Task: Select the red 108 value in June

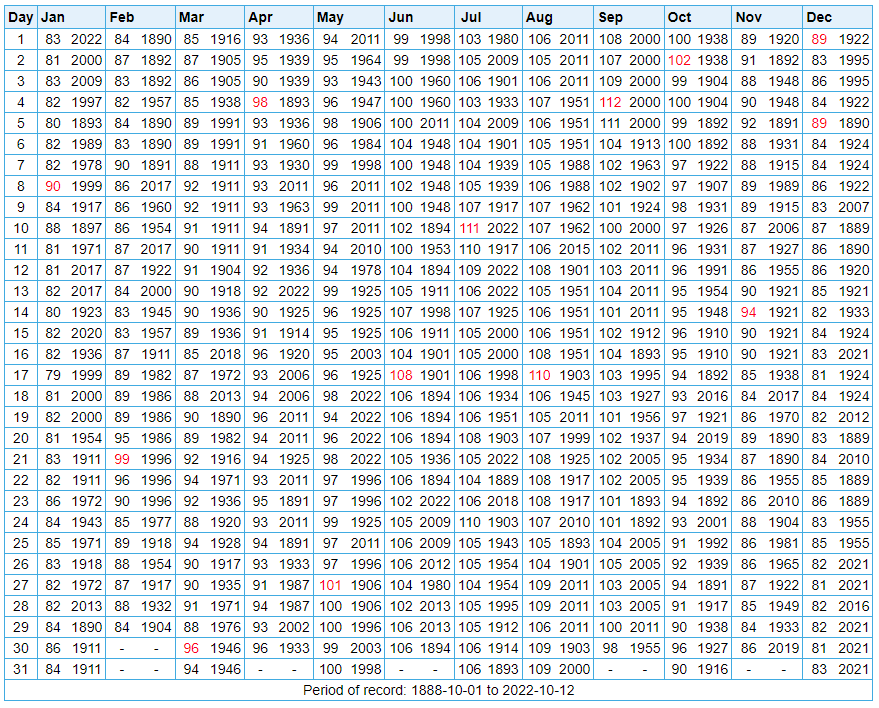Action: (x=401, y=375)
